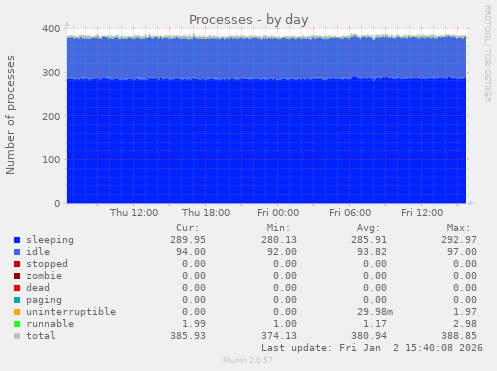Click the 'Thu 18:00' time axis label
The width and height of the screenshot is (497, 371).
206,213
